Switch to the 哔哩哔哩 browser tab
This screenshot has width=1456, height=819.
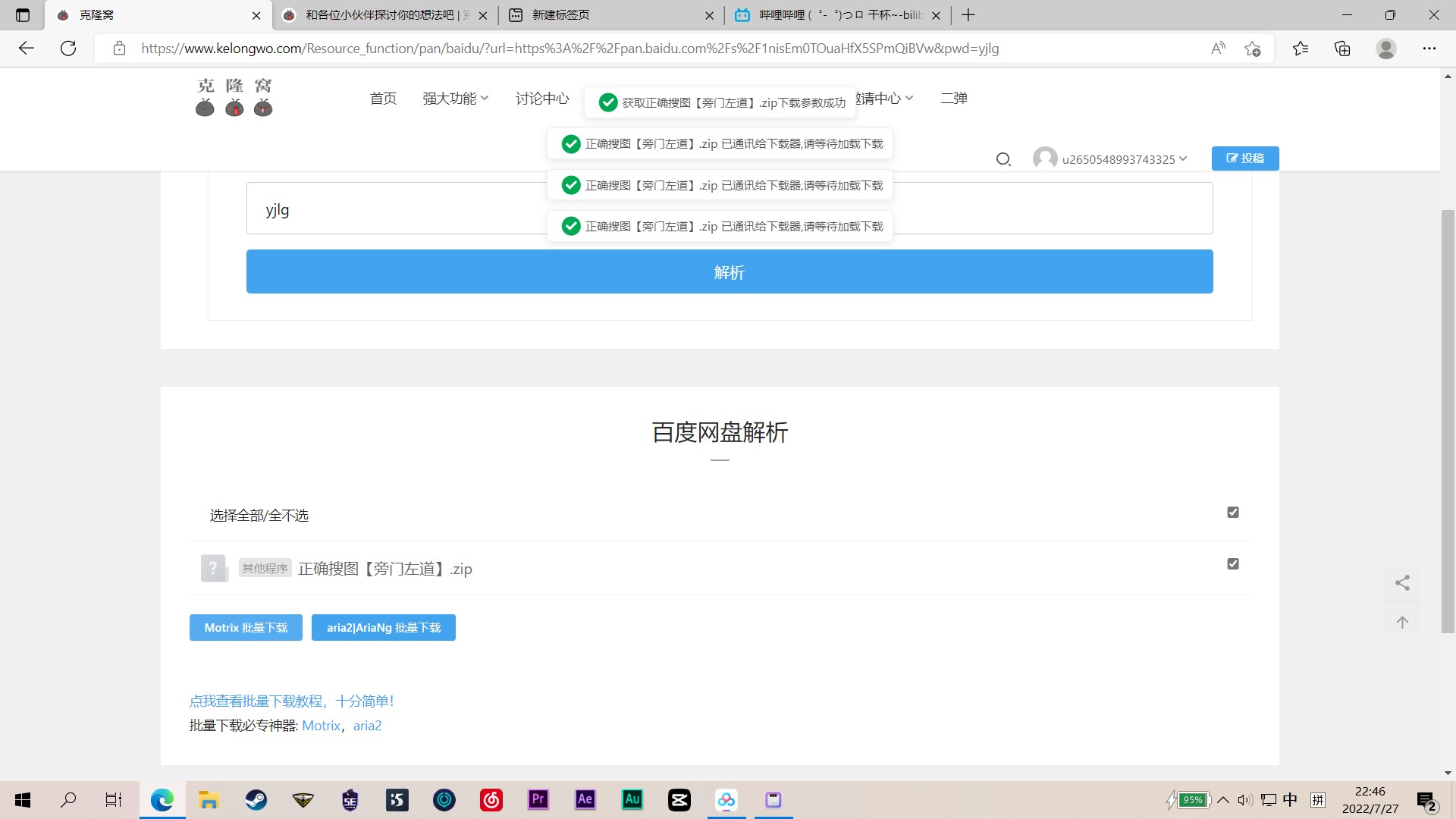tap(834, 15)
